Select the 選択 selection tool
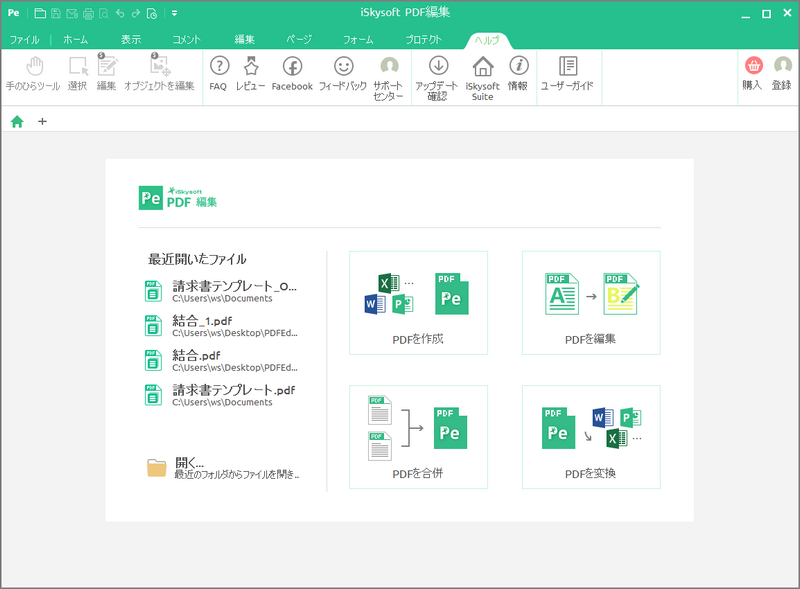The width and height of the screenshot is (800, 589). pos(78,74)
